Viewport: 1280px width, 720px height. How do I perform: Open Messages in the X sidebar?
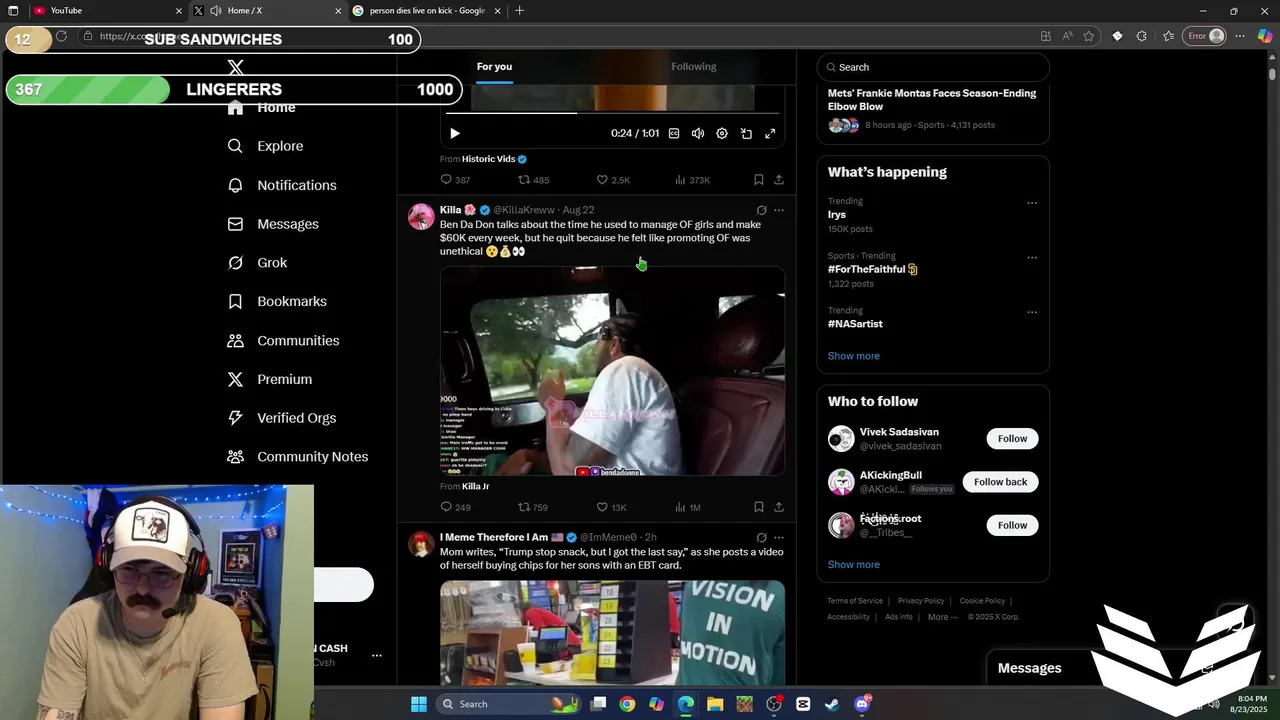273,224
